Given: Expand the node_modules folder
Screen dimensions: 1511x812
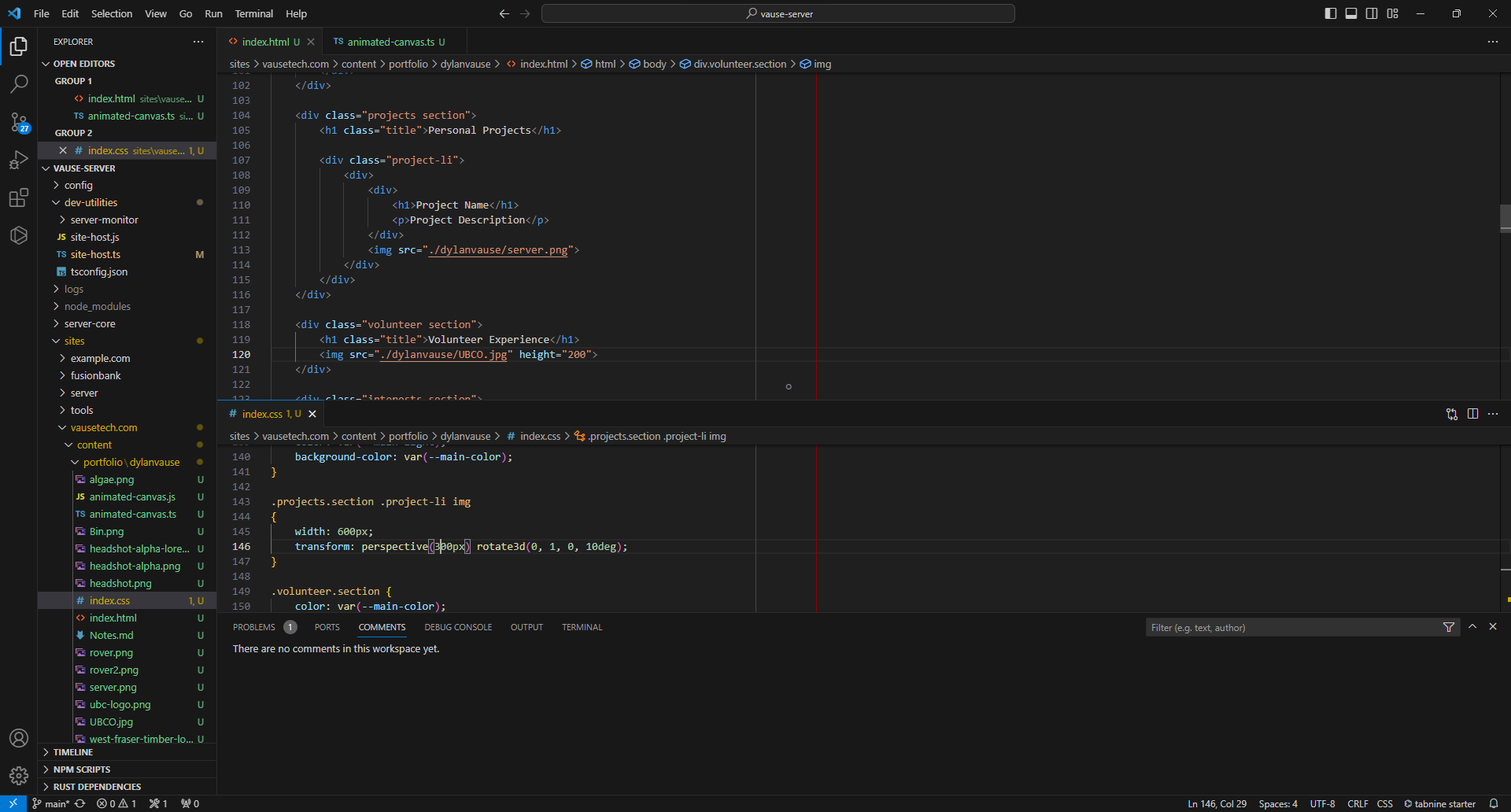Looking at the screenshot, I should point(98,306).
